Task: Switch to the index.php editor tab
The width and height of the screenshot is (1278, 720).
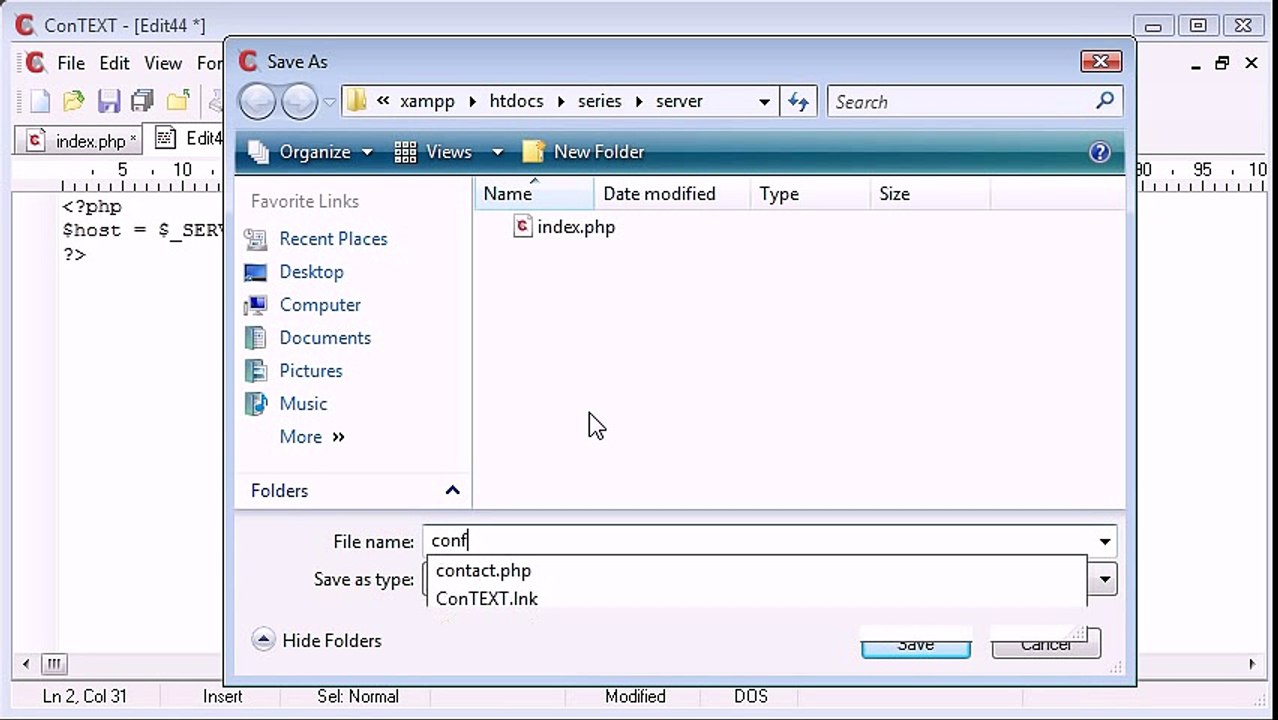Action: tap(82, 140)
